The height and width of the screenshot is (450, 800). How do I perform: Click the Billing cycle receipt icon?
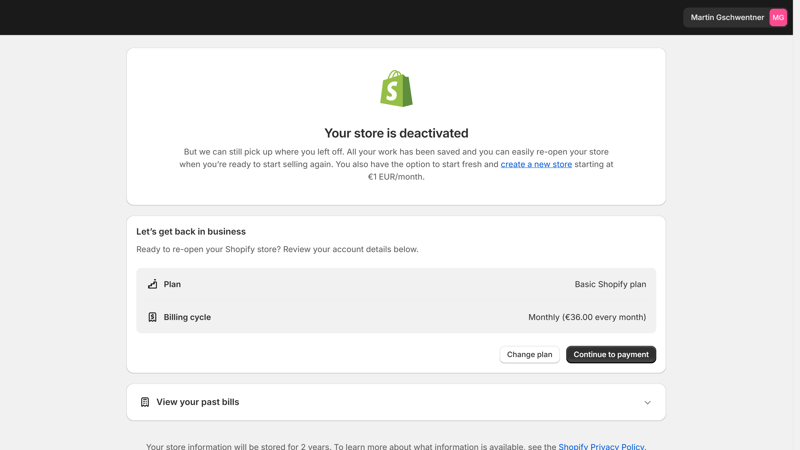[152, 317]
